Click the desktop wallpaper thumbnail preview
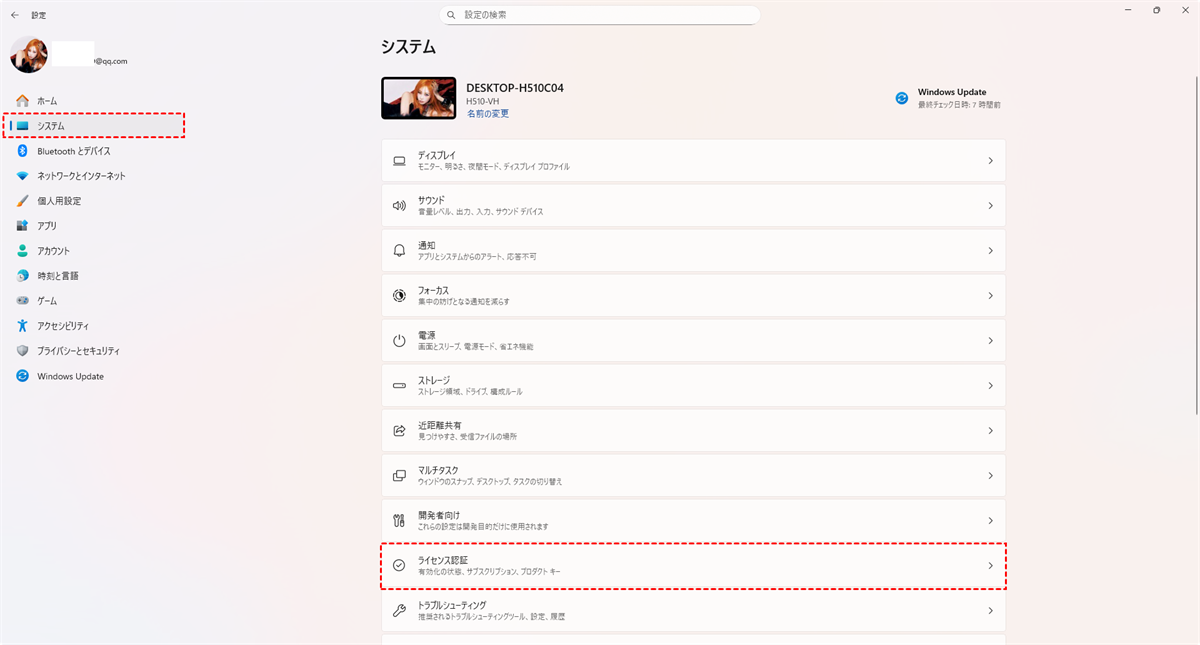 point(419,98)
